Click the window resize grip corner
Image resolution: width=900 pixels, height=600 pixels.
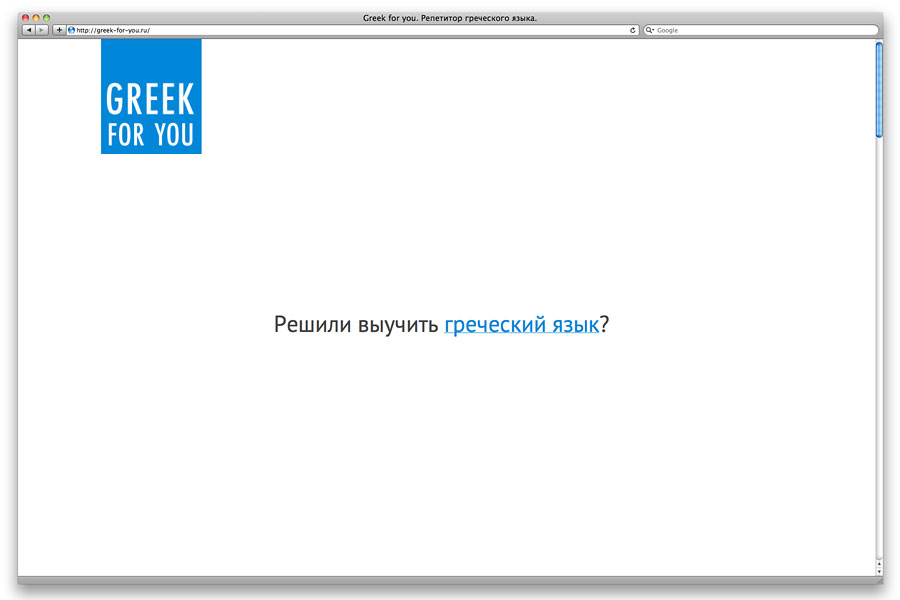tap(879, 580)
